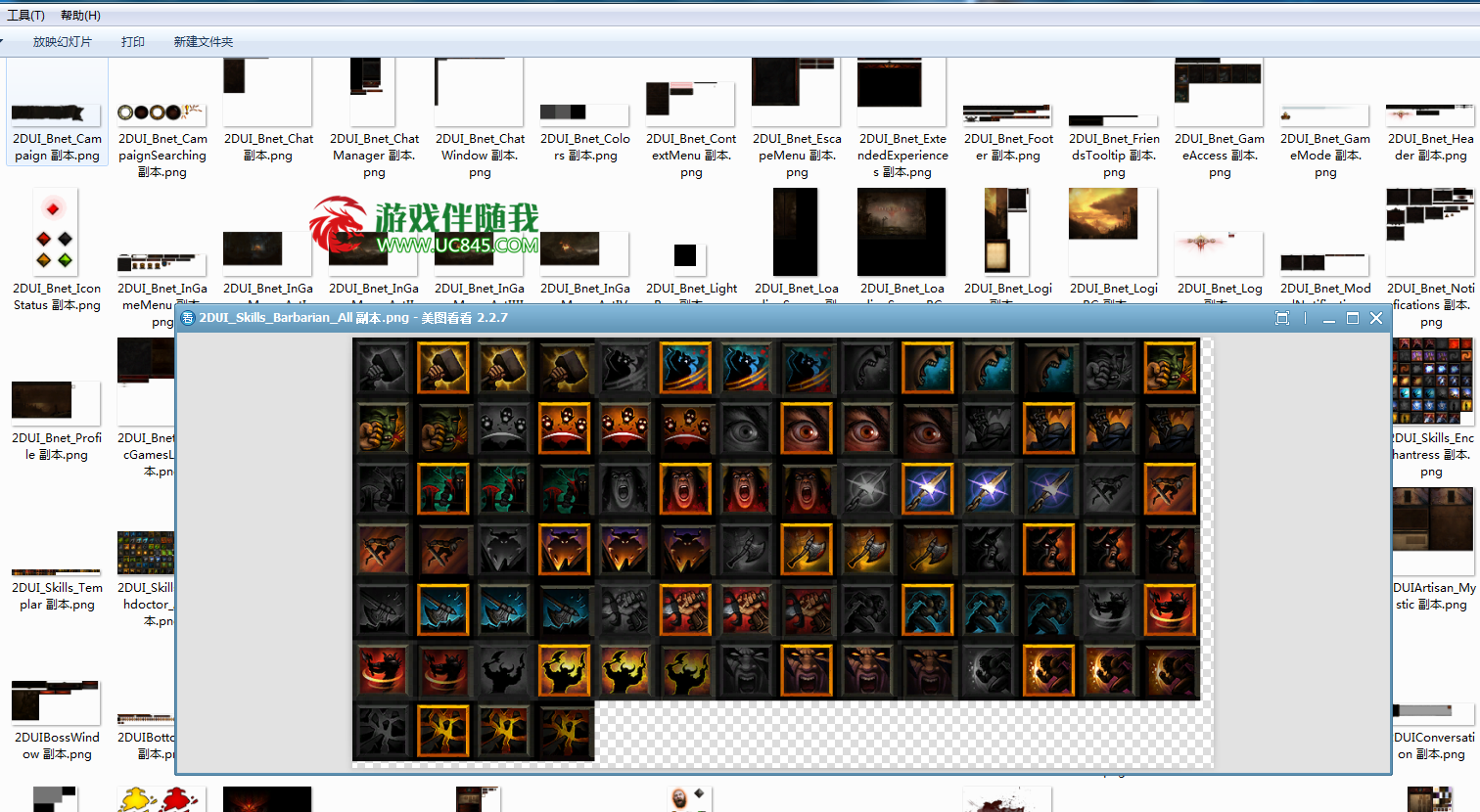Select 2DUI_Skills_Templar 副本.png file
This screenshot has height=812, width=1480.
click(57, 590)
